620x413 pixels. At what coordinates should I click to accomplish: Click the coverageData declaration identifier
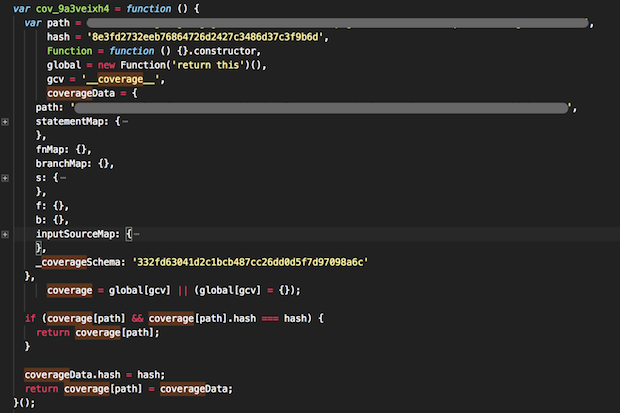point(81,93)
